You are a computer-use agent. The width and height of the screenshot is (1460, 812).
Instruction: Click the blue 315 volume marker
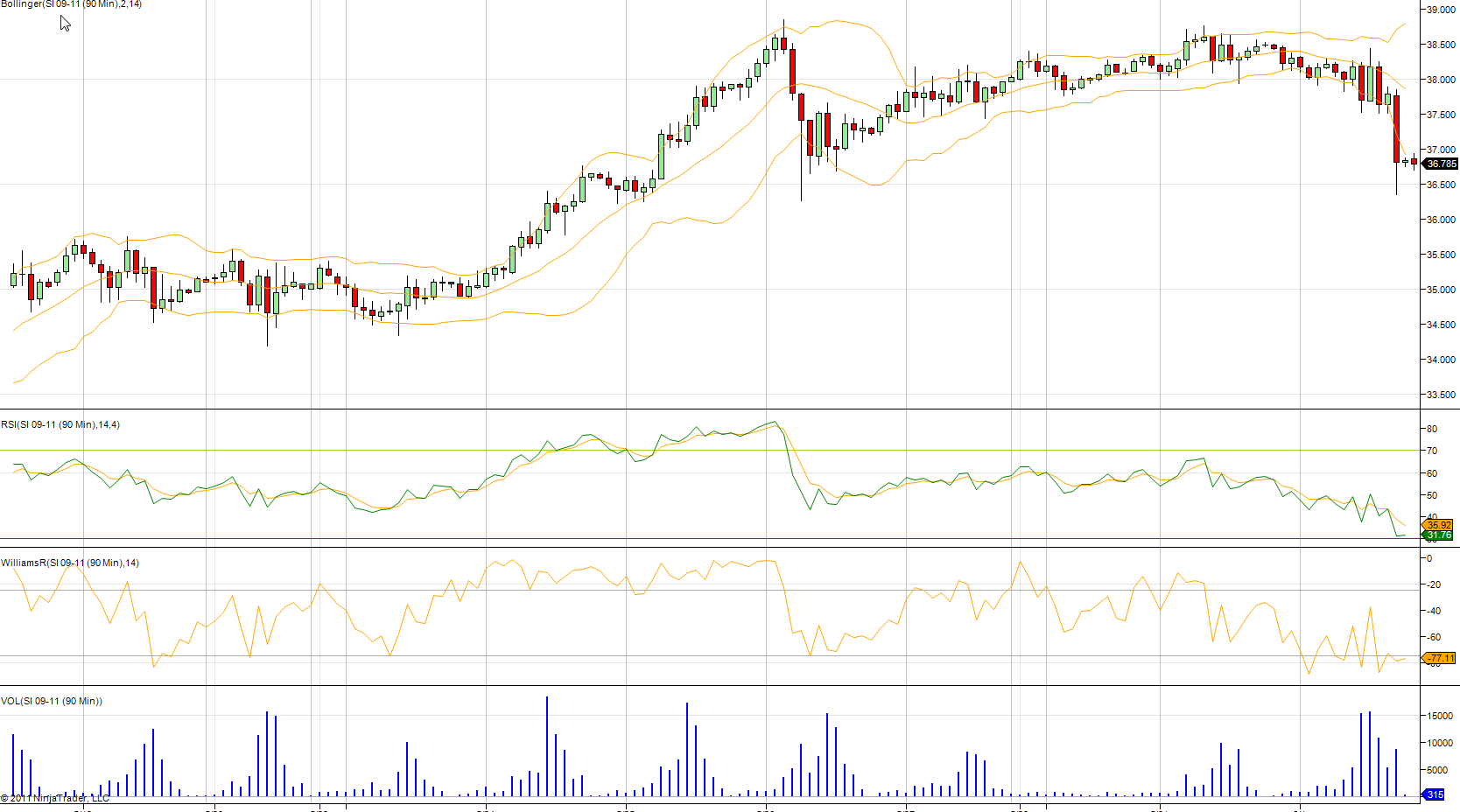click(1435, 794)
